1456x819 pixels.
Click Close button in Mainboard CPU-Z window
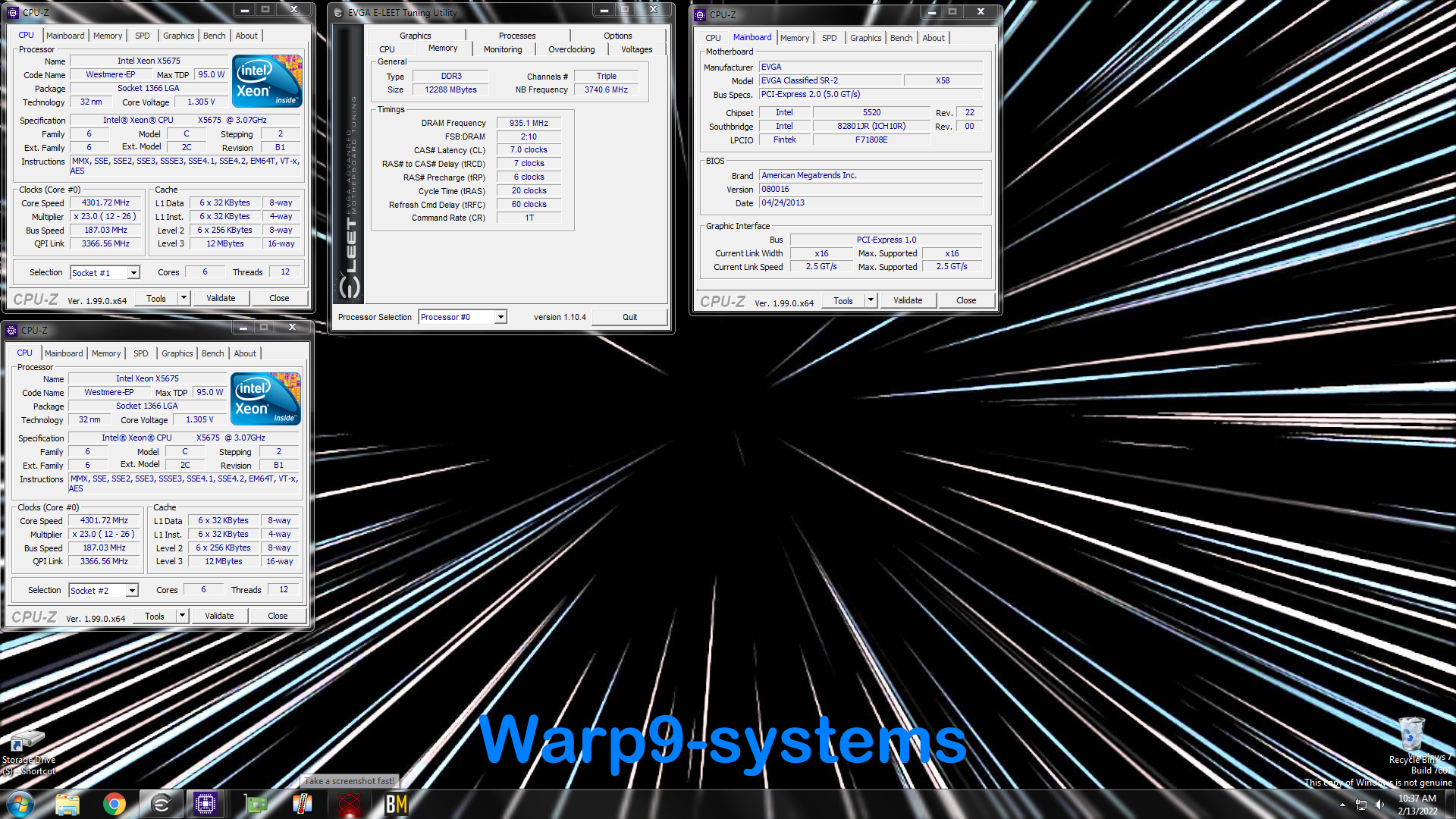(966, 300)
